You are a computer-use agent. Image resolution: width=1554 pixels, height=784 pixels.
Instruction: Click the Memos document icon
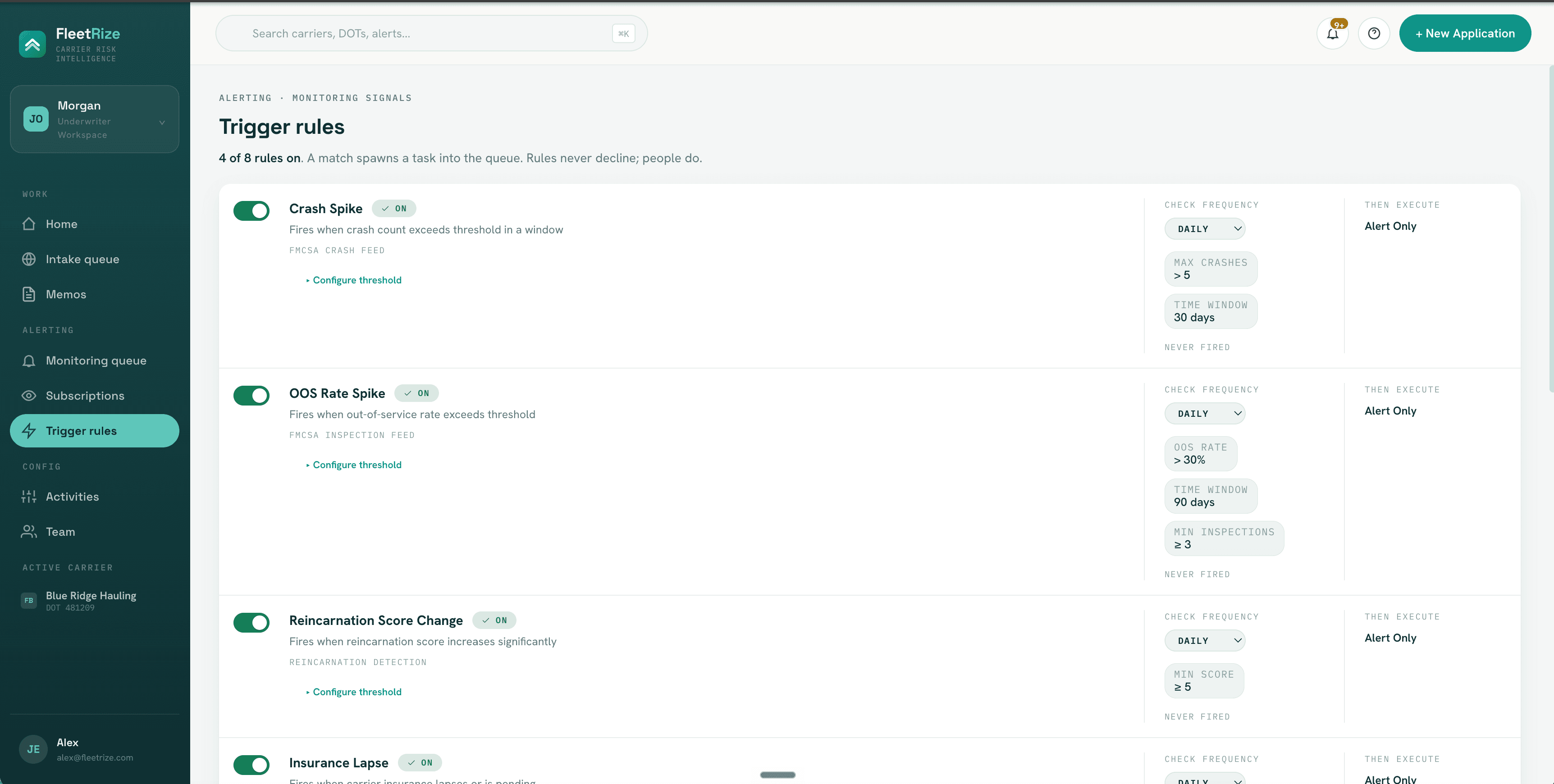(x=29, y=294)
